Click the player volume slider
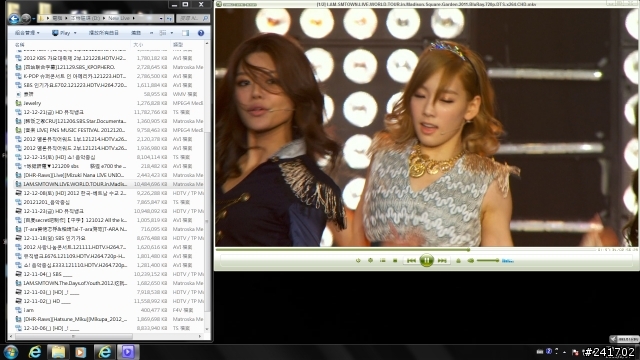 coord(488,260)
